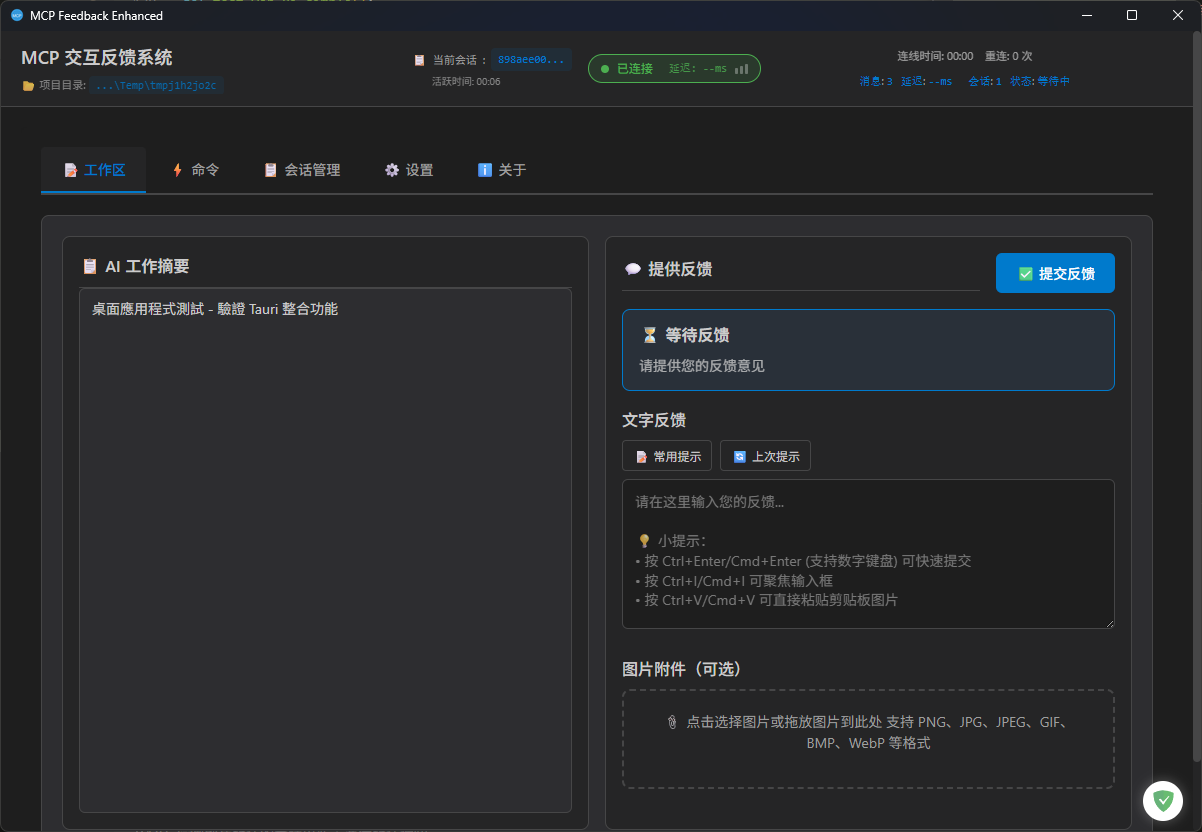Viewport: 1202px width, 832px height.
Task: Click the 上次提示 button
Action: tap(765, 456)
